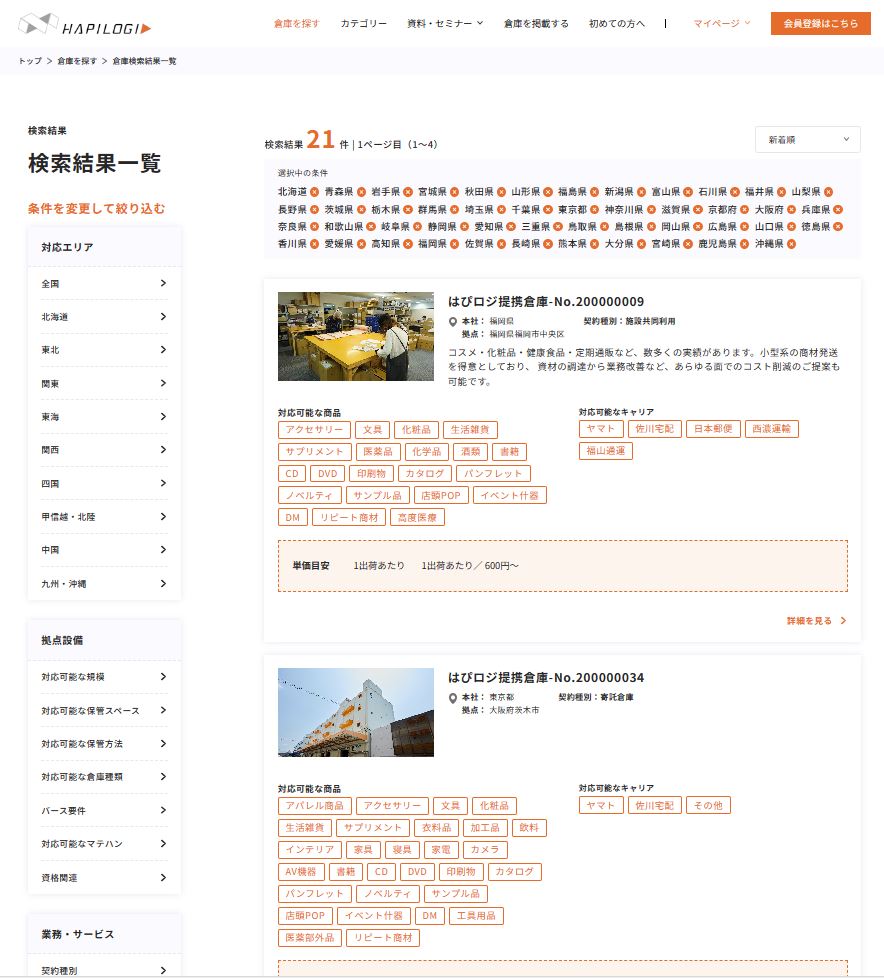Remove the 埼玉県 filter condition
884x978 pixels.
coord(502,210)
